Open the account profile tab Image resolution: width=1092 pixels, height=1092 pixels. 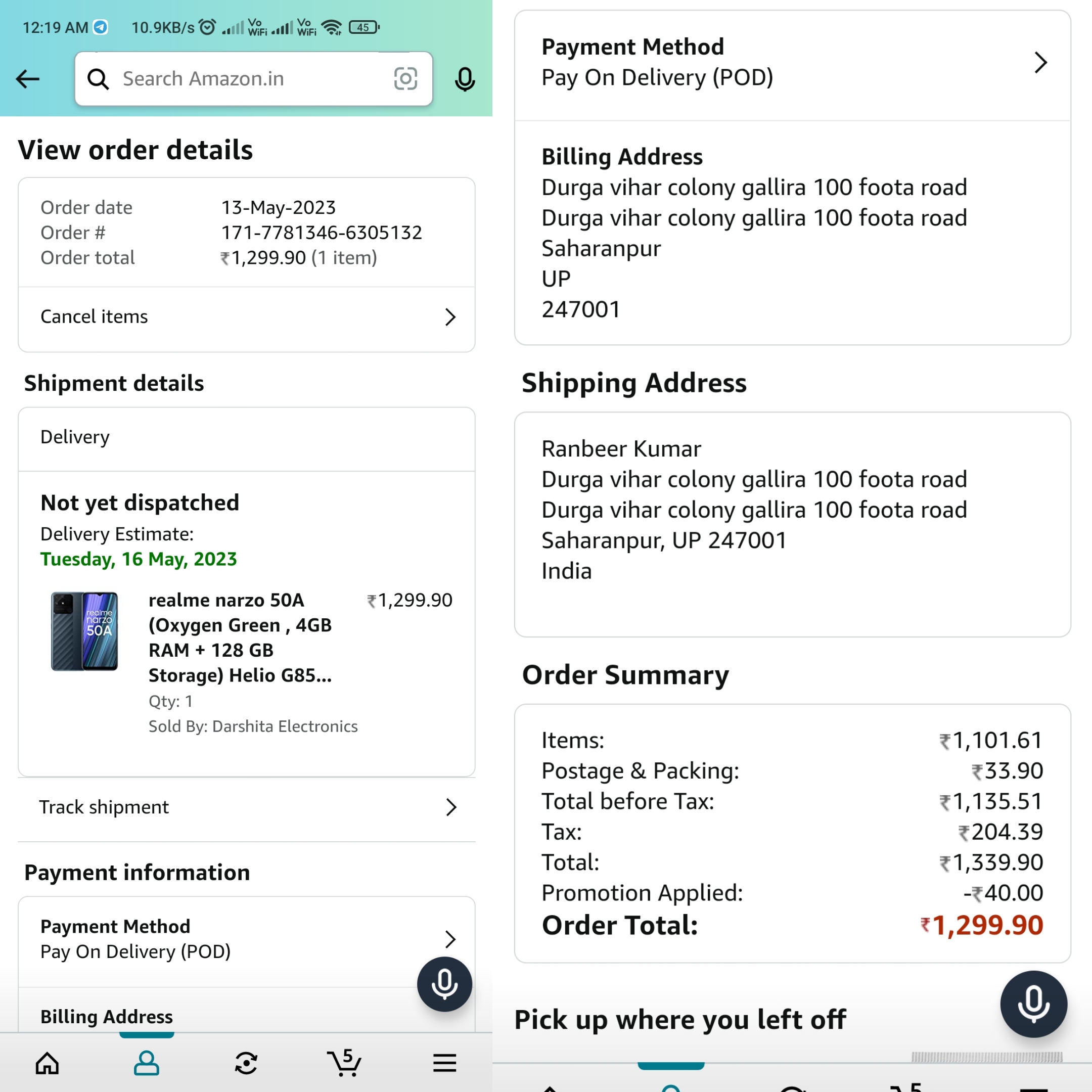(147, 1063)
